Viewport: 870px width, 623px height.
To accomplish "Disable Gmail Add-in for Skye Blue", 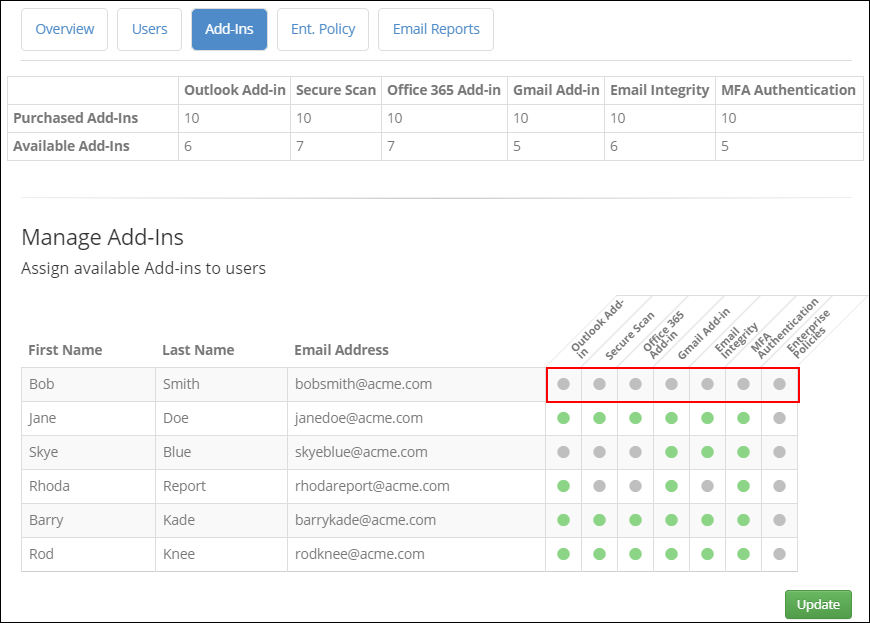I will (x=671, y=452).
